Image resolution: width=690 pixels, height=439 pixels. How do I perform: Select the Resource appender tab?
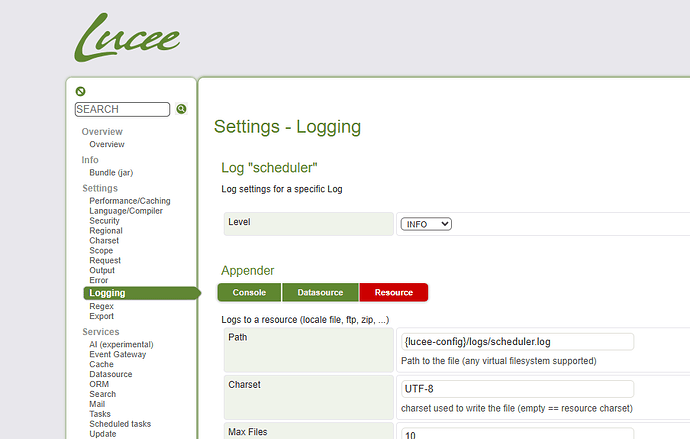click(x=394, y=293)
